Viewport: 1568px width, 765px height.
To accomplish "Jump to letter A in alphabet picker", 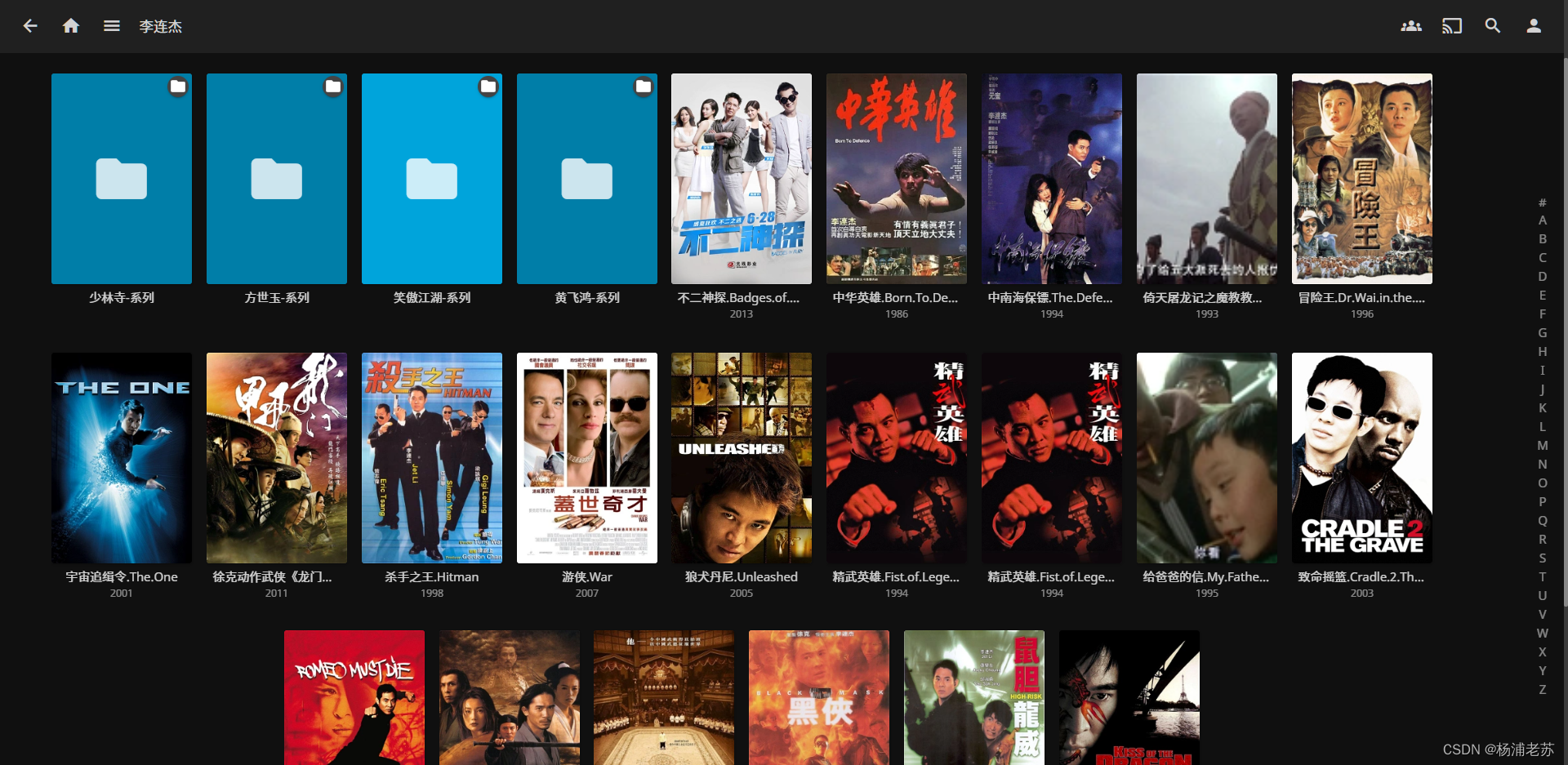I will pos(1543,220).
